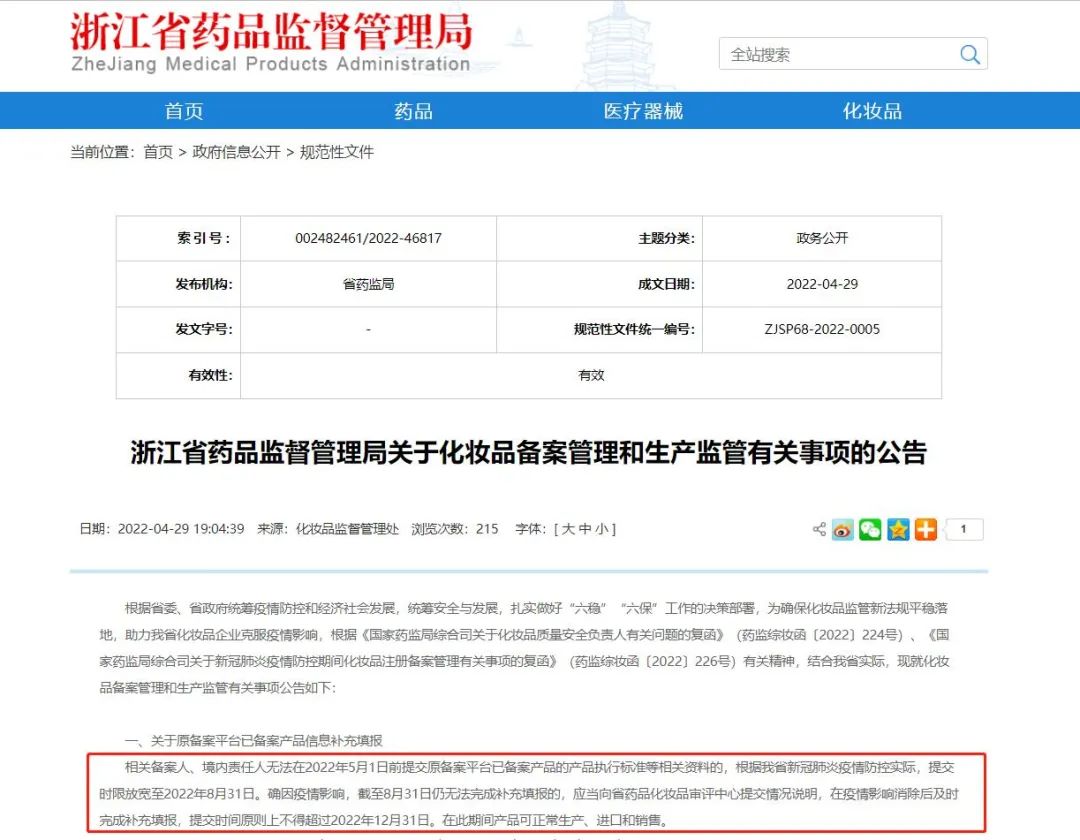Set font size to large (大)
This screenshot has width=1080, height=840.
coord(568,529)
